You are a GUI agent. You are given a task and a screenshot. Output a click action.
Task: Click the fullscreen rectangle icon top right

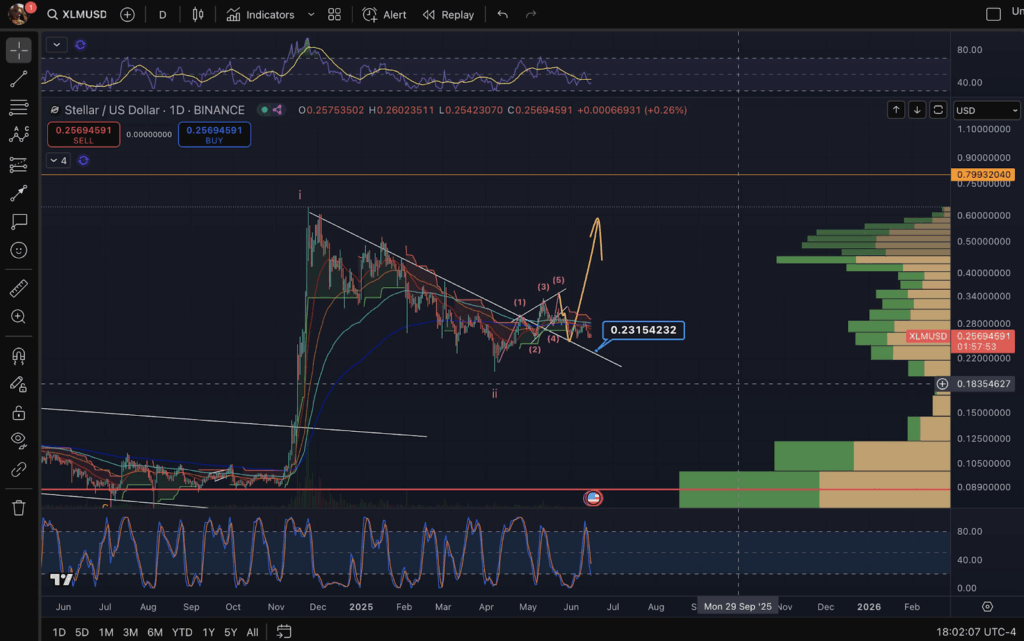click(993, 14)
